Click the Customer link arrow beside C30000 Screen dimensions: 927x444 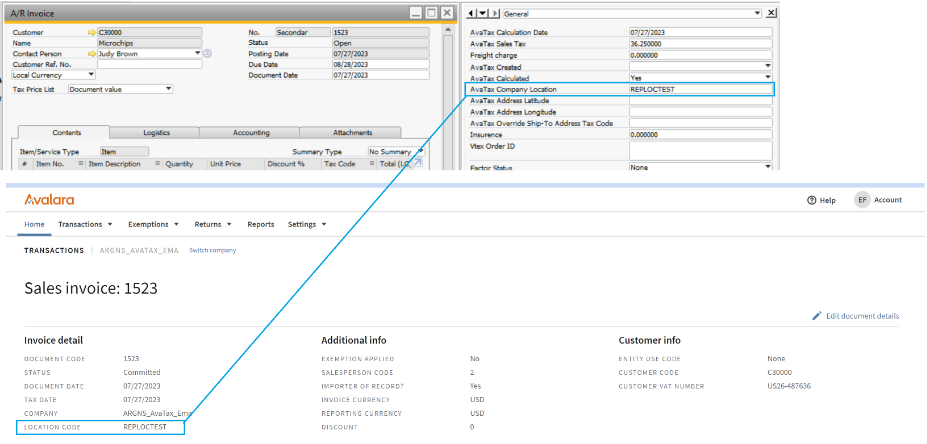pos(92,33)
